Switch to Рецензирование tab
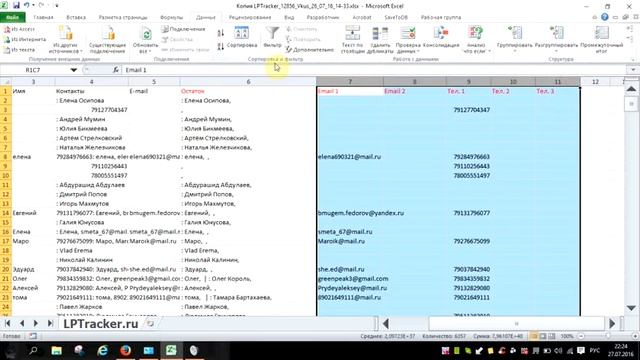The width and height of the screenshot is (640, 360). (250, 18)
